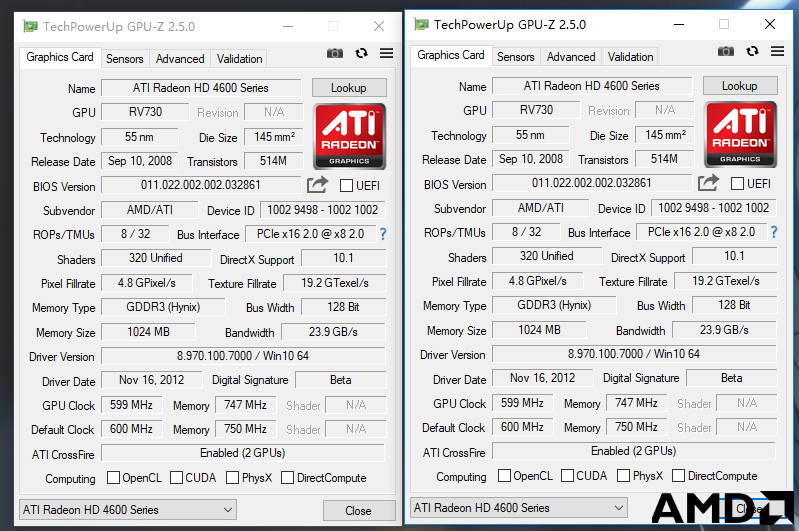Viewport: 799px width, 531px height.
Task: Select the Graphics Card tab in left window
Action: click(x=60, y=57)
